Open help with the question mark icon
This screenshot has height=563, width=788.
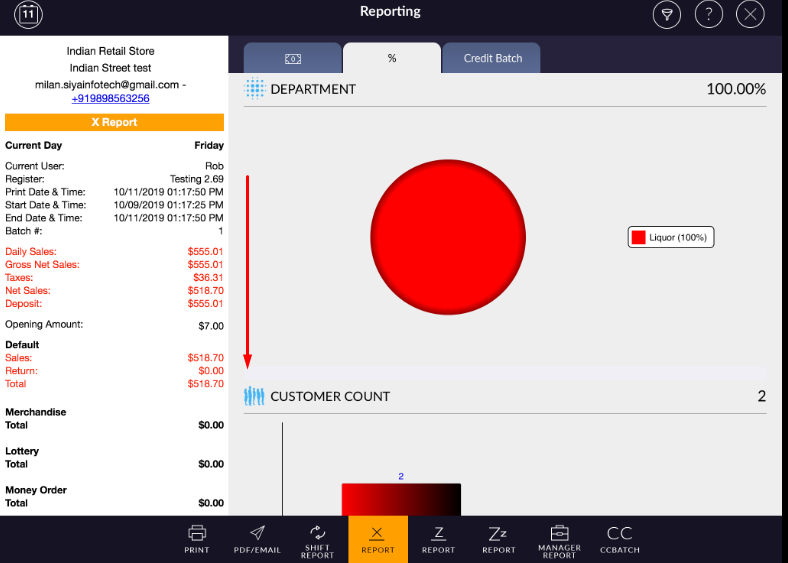(708, 14)
